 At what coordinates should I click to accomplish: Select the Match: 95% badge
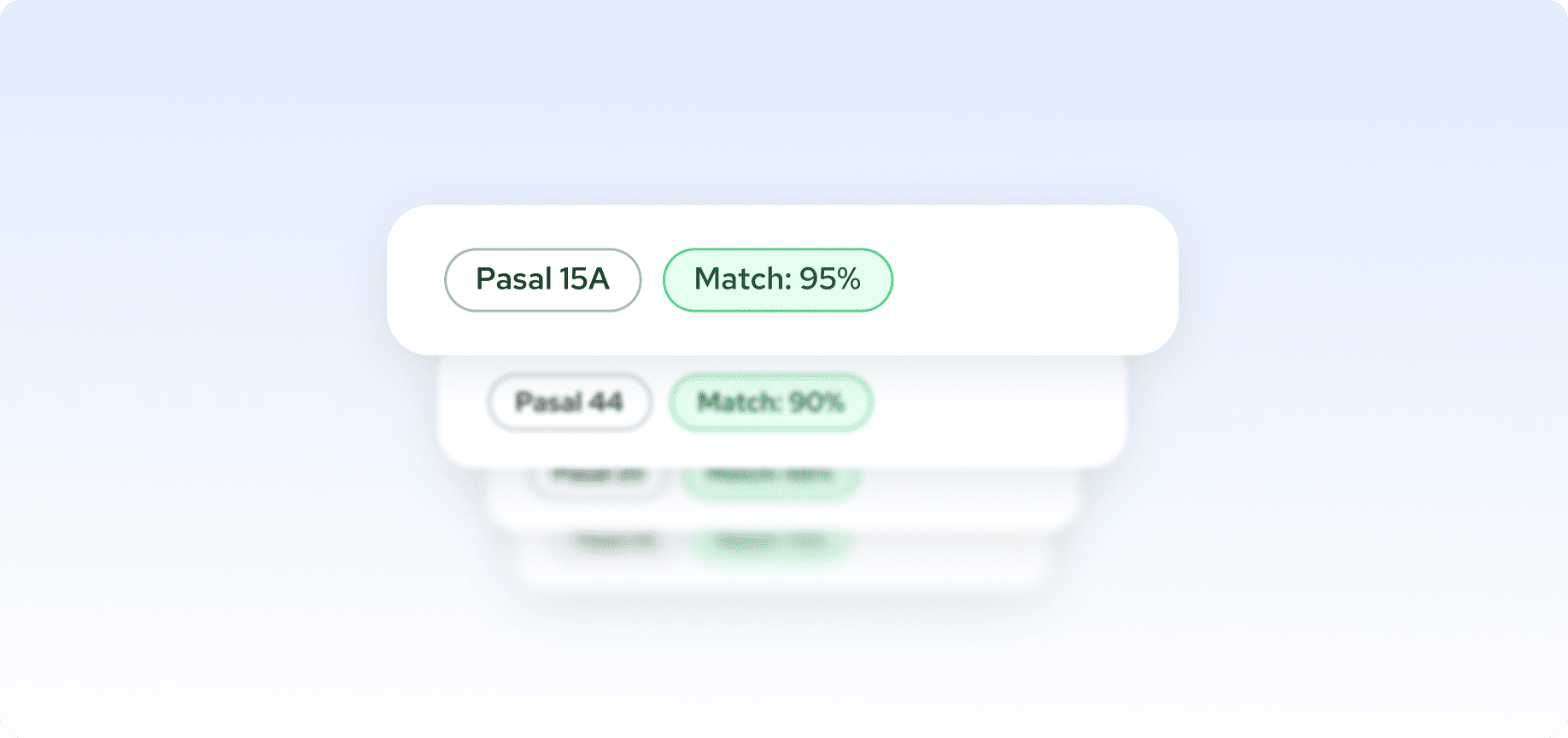(777, 280)
